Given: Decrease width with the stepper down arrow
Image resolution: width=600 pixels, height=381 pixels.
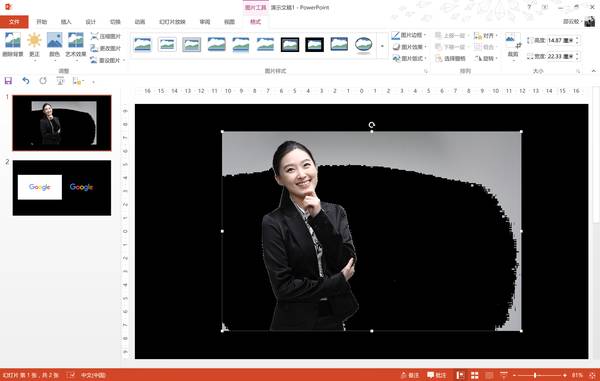Looking at the screenshot, I should tap(577, 59).
